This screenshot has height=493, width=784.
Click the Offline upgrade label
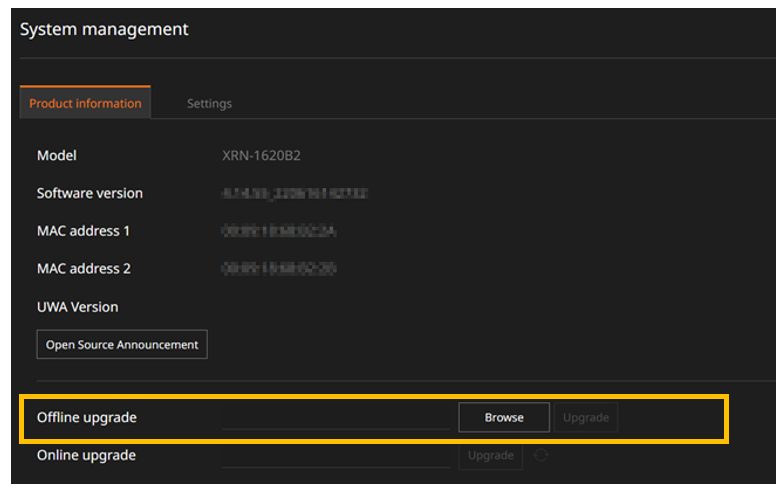point(86,417)
